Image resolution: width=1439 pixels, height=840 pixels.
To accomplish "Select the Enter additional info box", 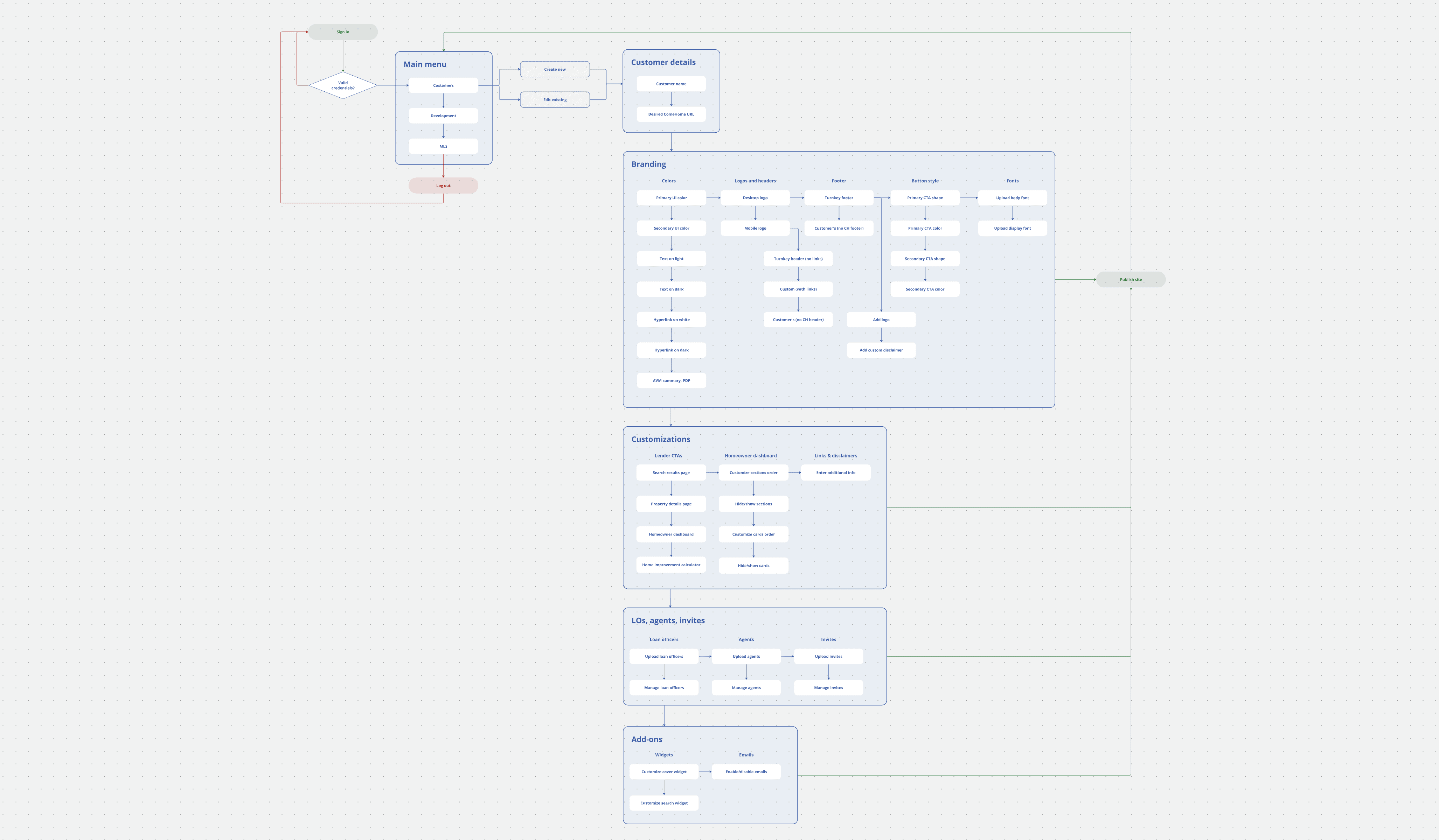I will [x=835, y=472].
